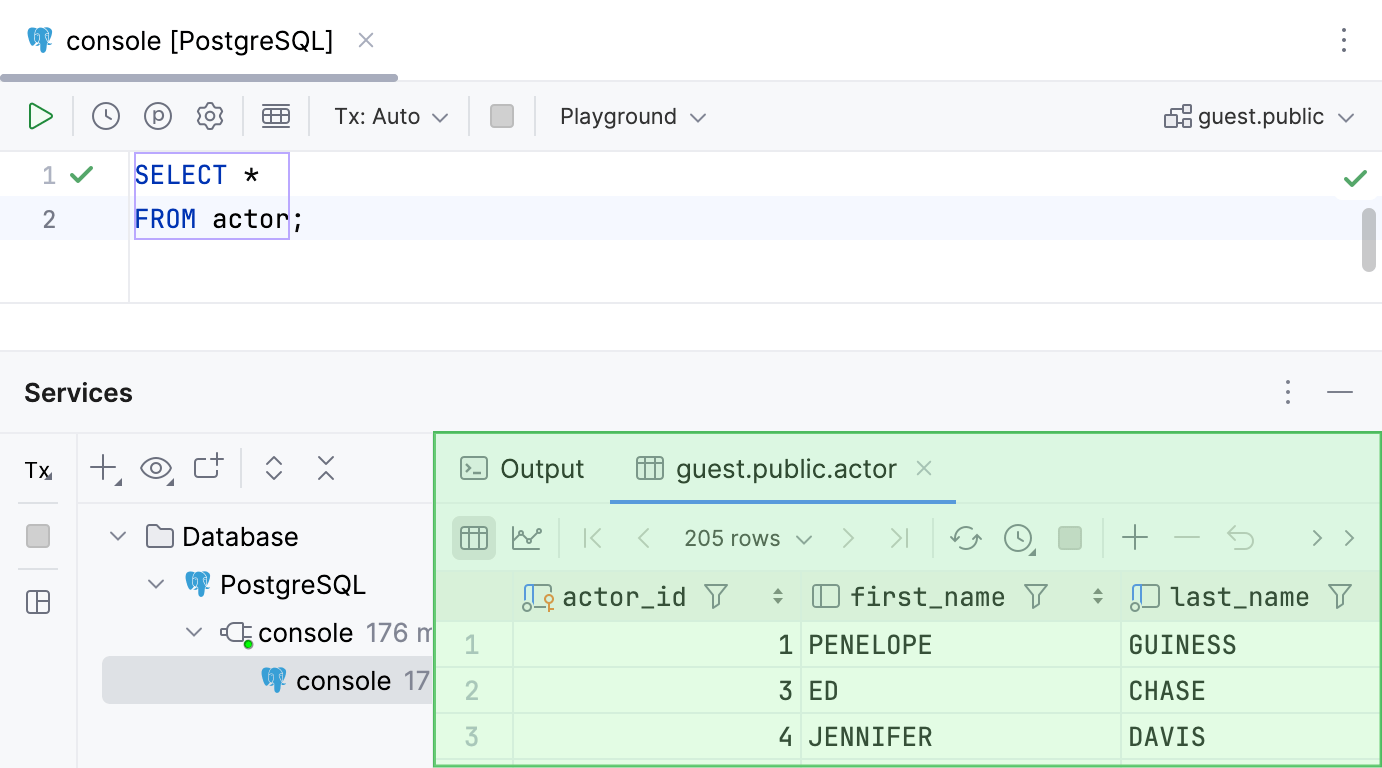Screen dimensions: 1382x768
Task: Switch results to chart view
Action: 526,539
